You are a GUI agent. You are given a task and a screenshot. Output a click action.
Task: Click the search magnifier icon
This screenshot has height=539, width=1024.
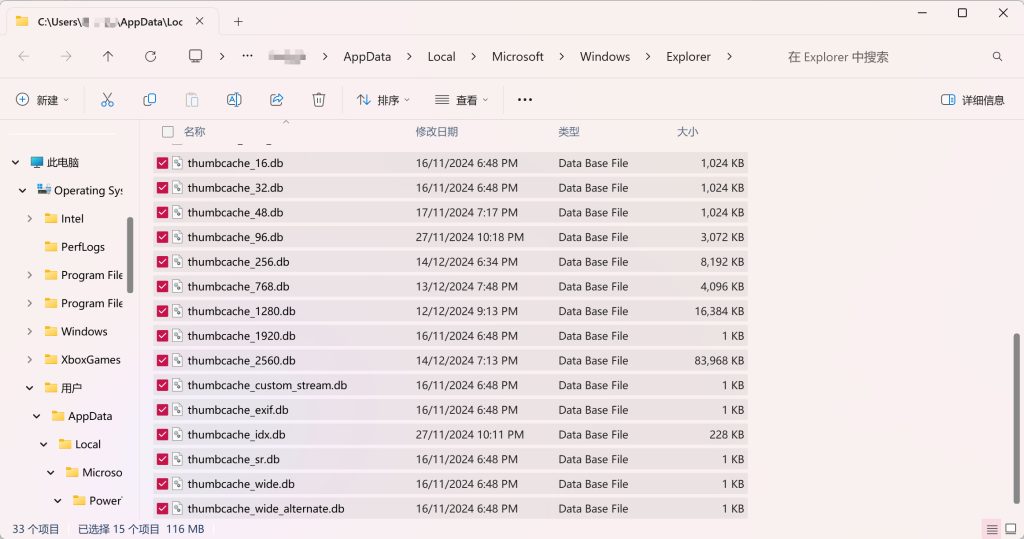point(997,57)
